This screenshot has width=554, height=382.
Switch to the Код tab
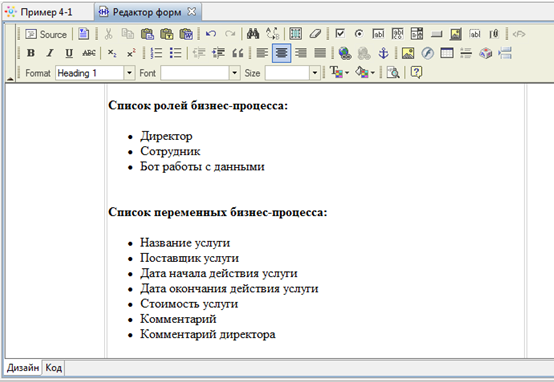coord(54,368)
